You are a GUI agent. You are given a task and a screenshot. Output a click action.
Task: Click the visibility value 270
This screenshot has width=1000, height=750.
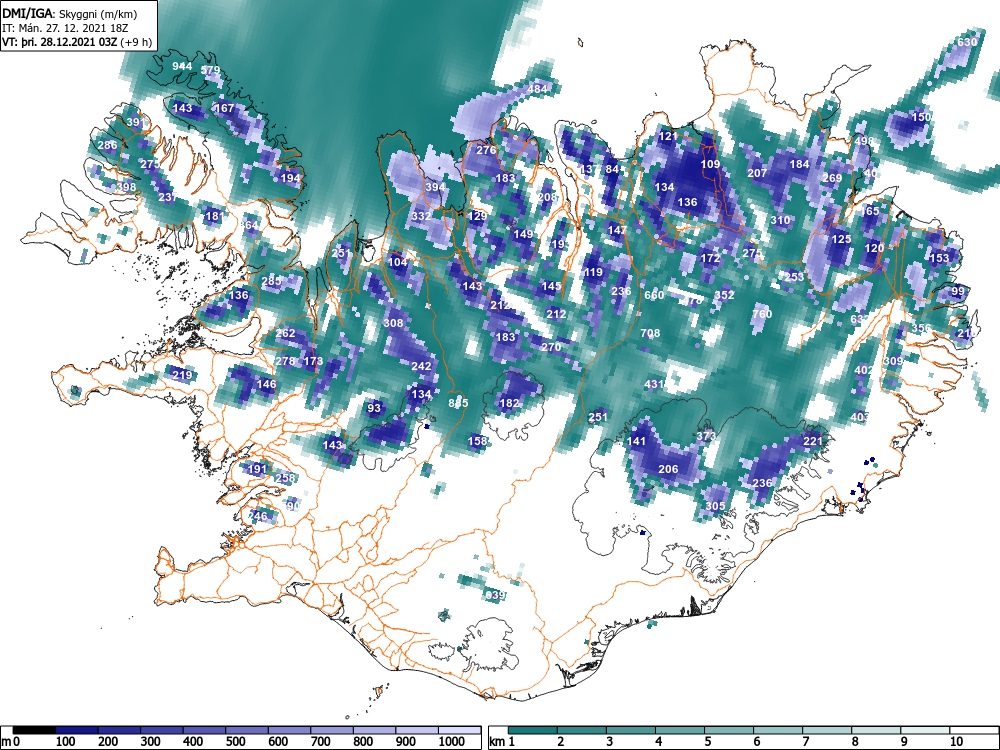coord(551,347)
